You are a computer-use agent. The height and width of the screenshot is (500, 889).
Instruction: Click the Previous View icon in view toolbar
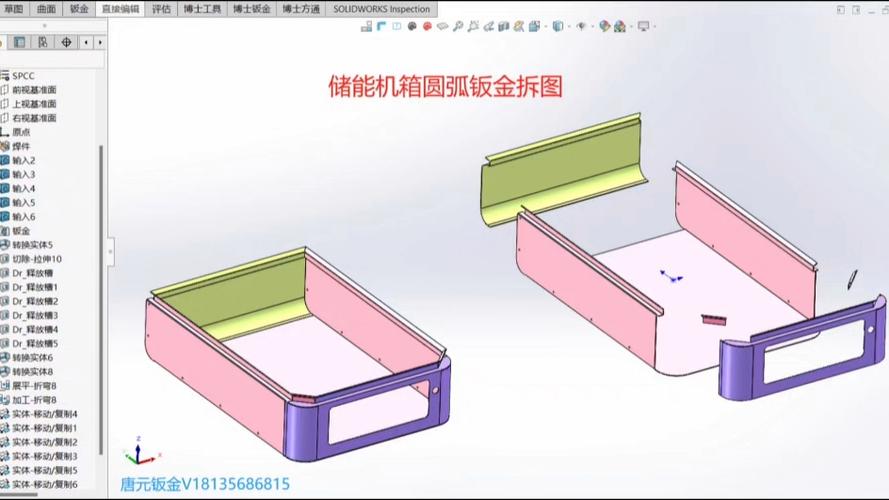tap(488, 26)
